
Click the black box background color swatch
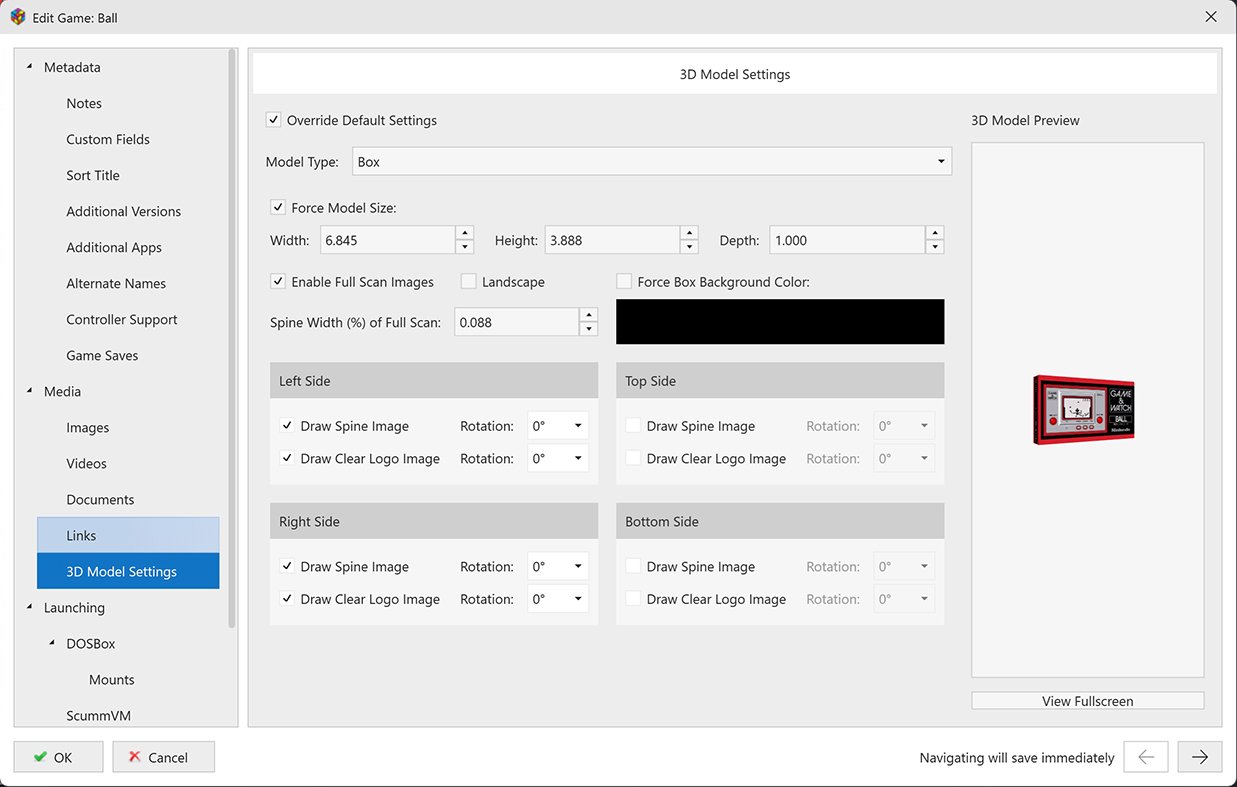tap(780, 321)
